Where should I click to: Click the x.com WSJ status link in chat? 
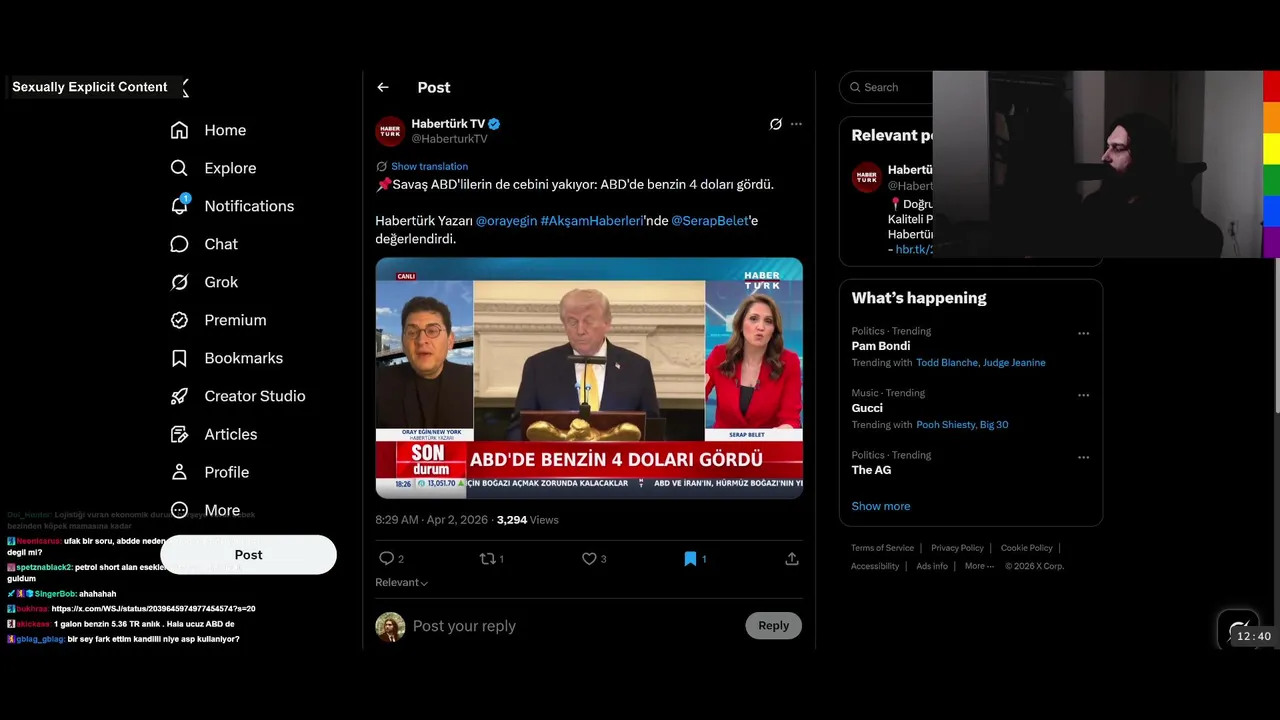tap(153, 608)
